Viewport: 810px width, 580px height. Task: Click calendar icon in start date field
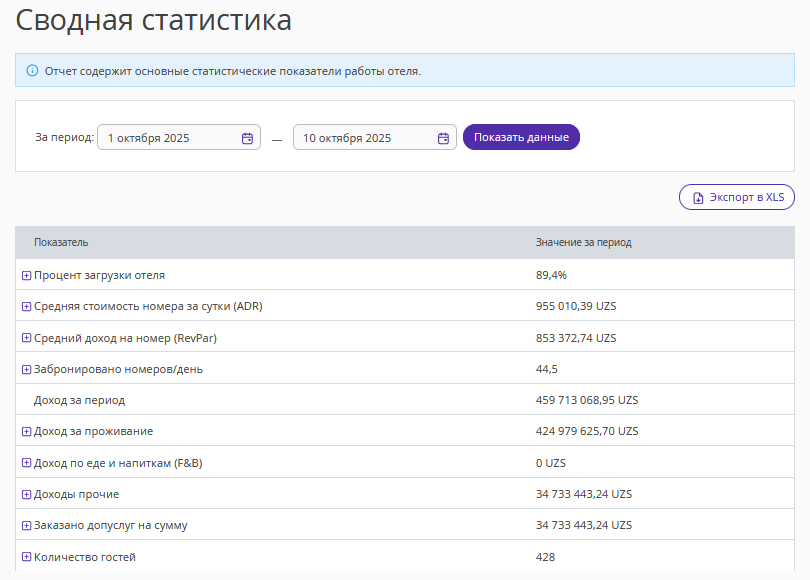coord(247,138)
